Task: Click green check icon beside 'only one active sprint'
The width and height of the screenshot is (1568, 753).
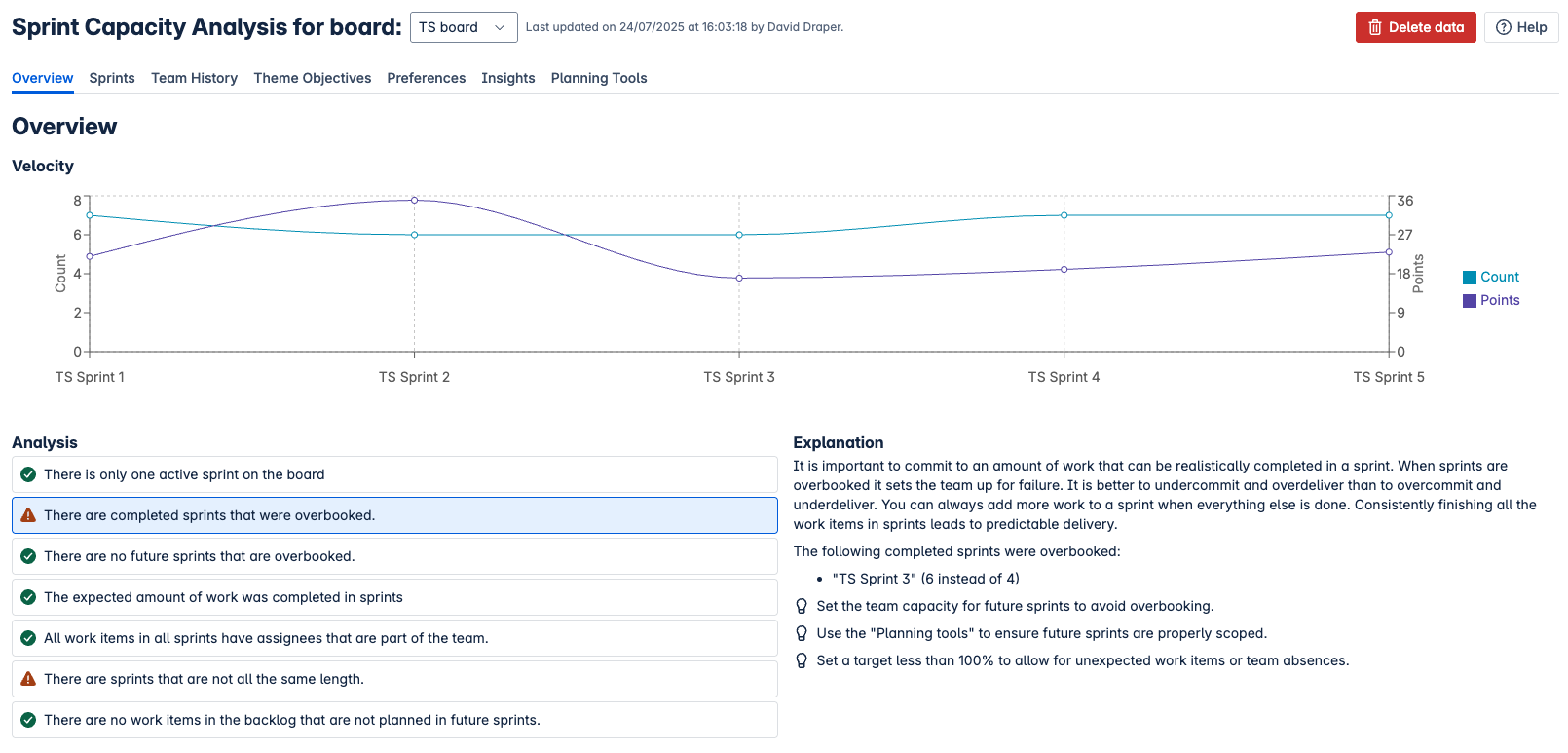Action: pyautogui.click(x=28, y=474)
